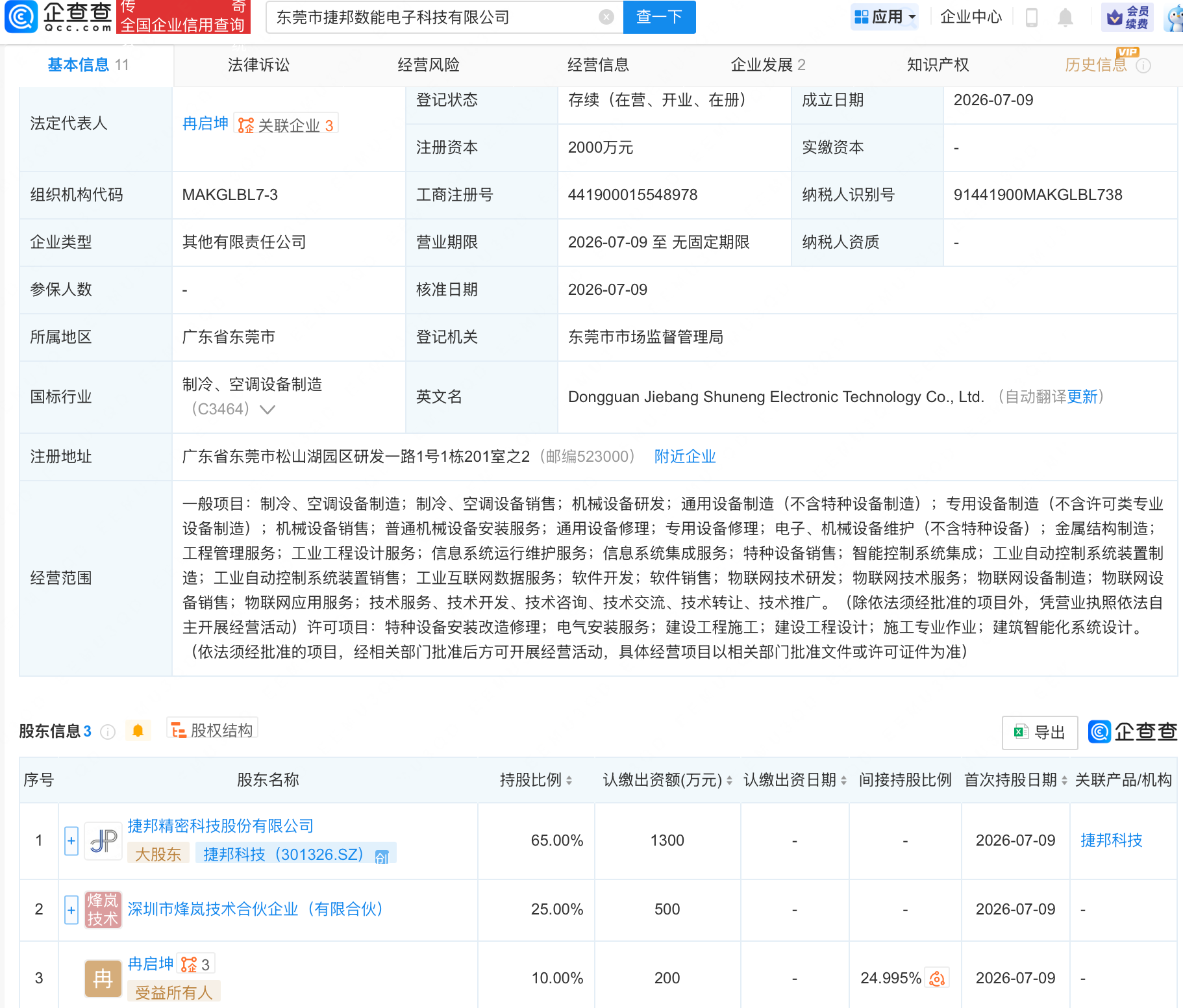The width and height of the screenshot is (1183, 1008).
Task: Open 附近企业 link
Action: [685, 457]
